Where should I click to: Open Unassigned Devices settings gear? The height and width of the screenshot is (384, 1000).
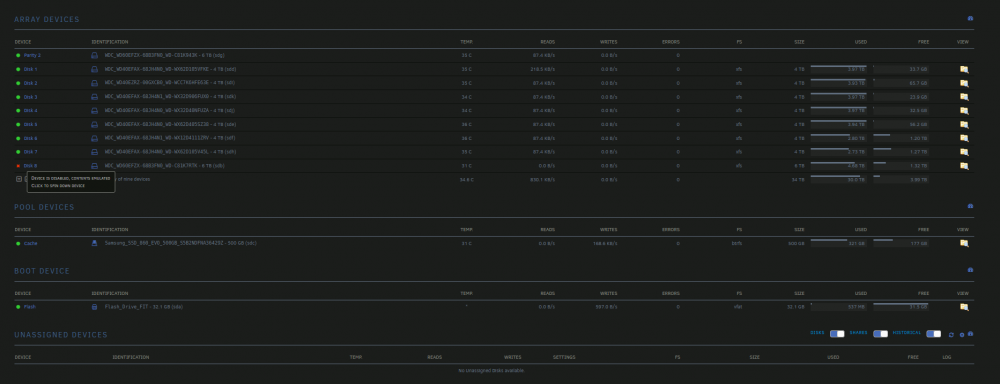[962, 334]
